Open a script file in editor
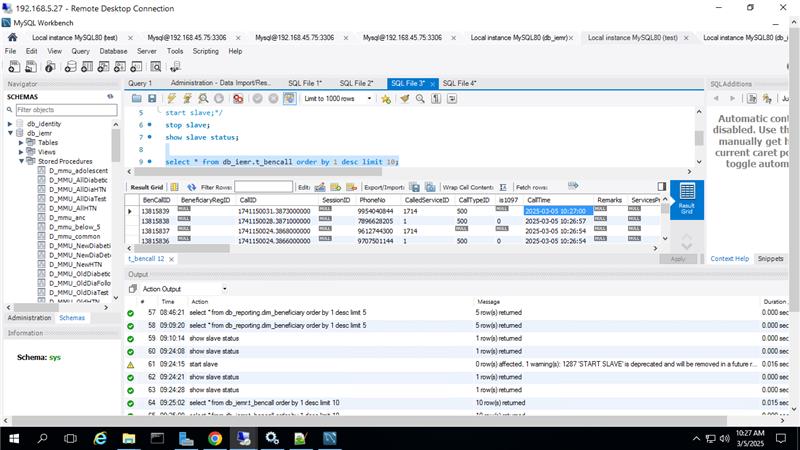 click(x=137, y=98)
